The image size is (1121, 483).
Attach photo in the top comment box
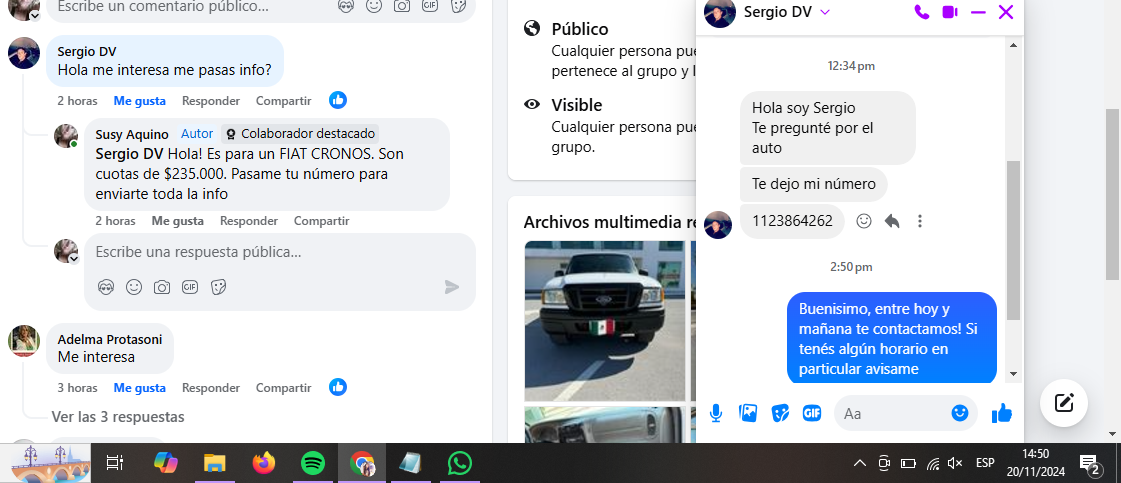click(402, 6)
